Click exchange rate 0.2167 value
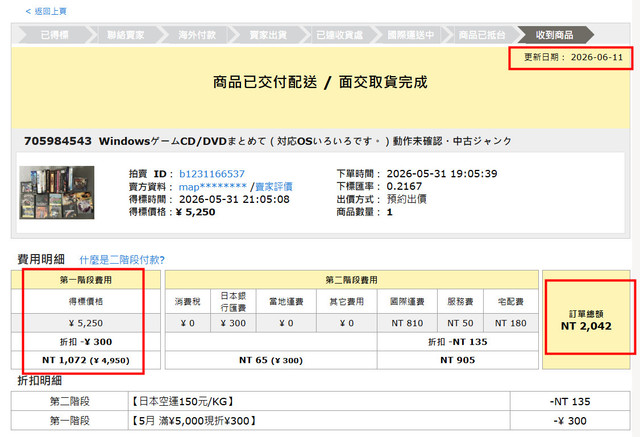640x437 pixels. (404, 186)
